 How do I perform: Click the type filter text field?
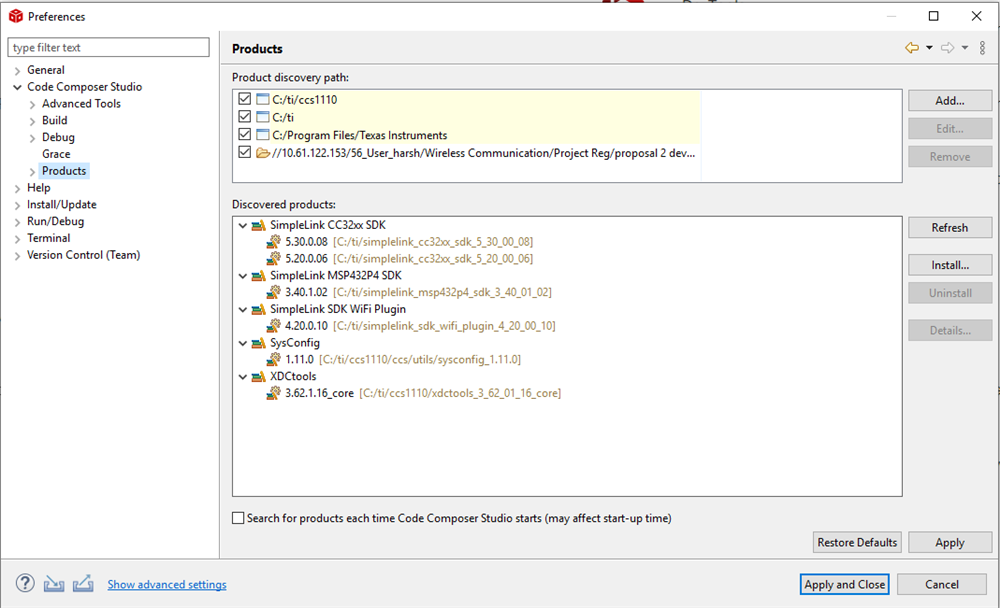coord(108,47)
